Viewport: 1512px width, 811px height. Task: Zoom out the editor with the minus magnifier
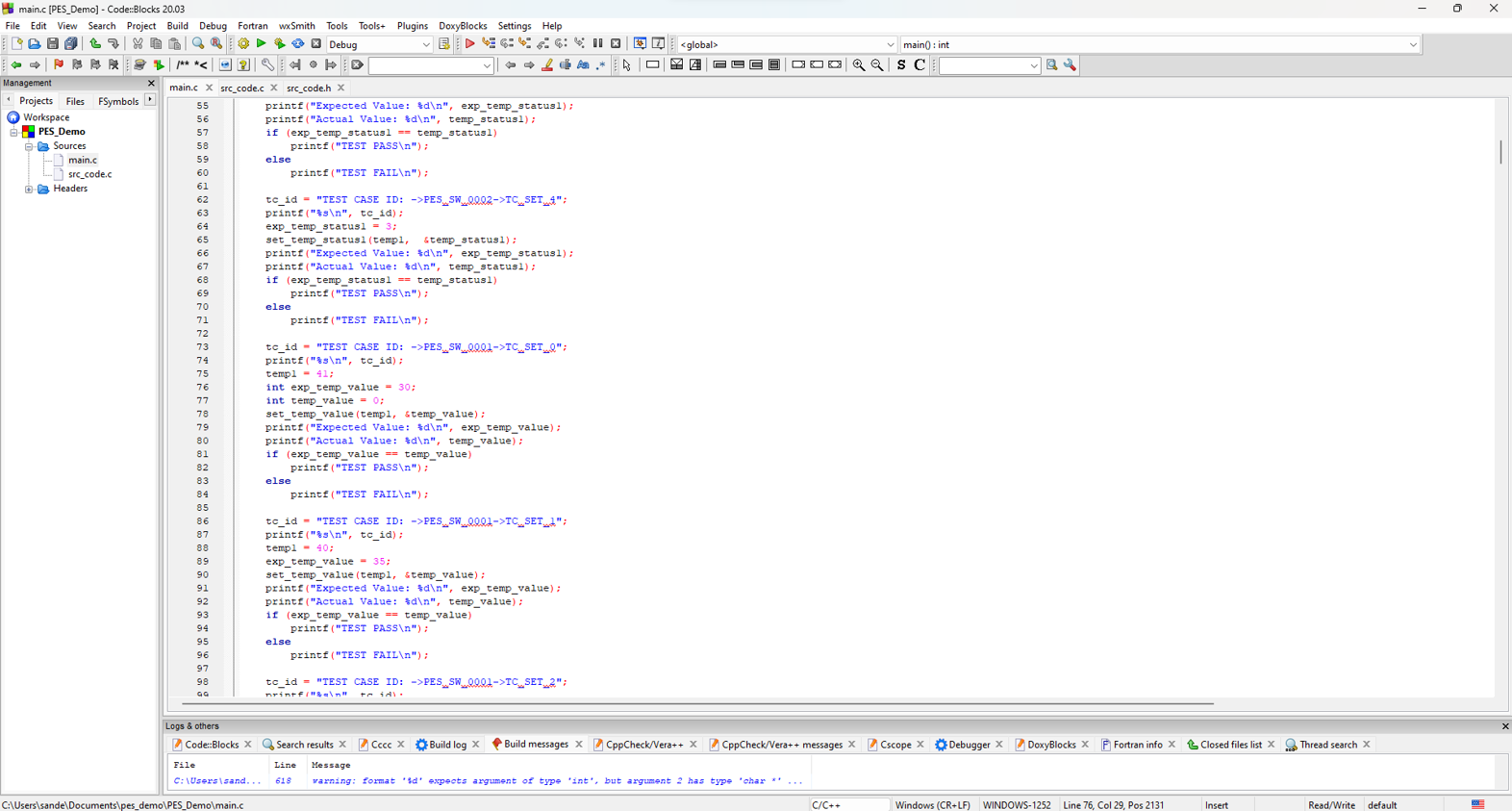click(877, 65)
